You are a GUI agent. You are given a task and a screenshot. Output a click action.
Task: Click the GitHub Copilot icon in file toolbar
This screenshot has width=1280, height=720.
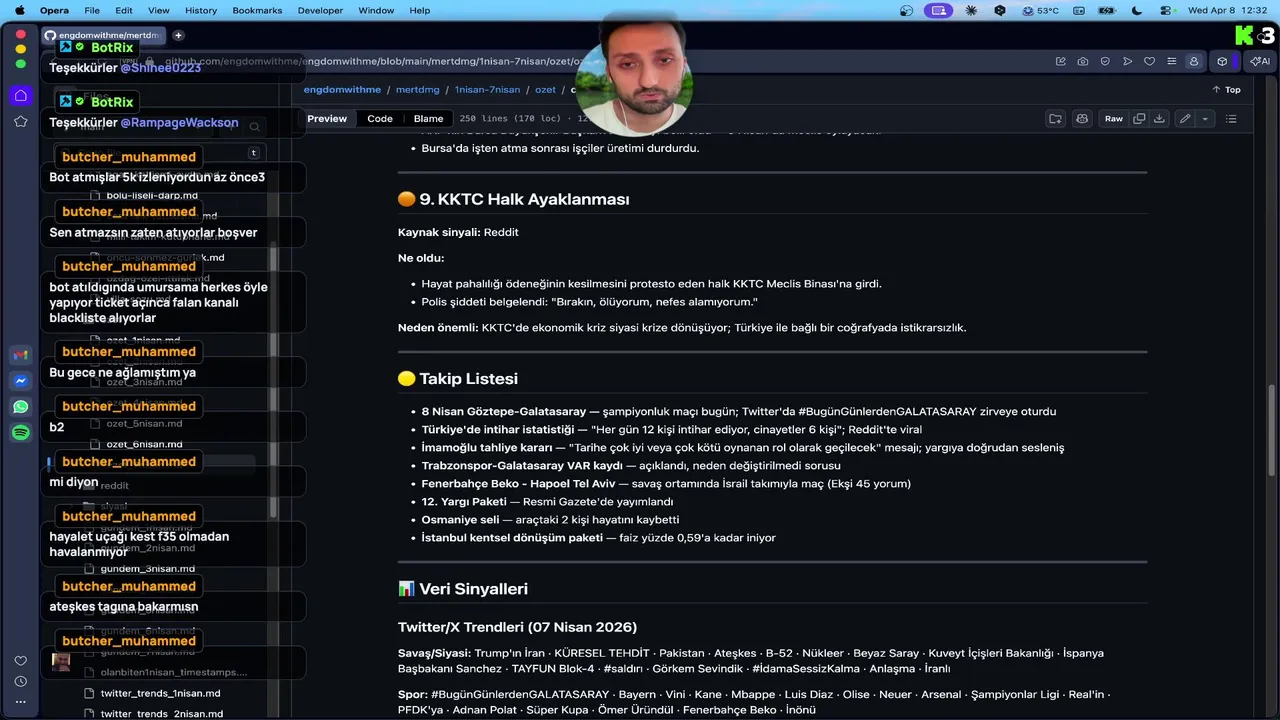pos(1081,118)
